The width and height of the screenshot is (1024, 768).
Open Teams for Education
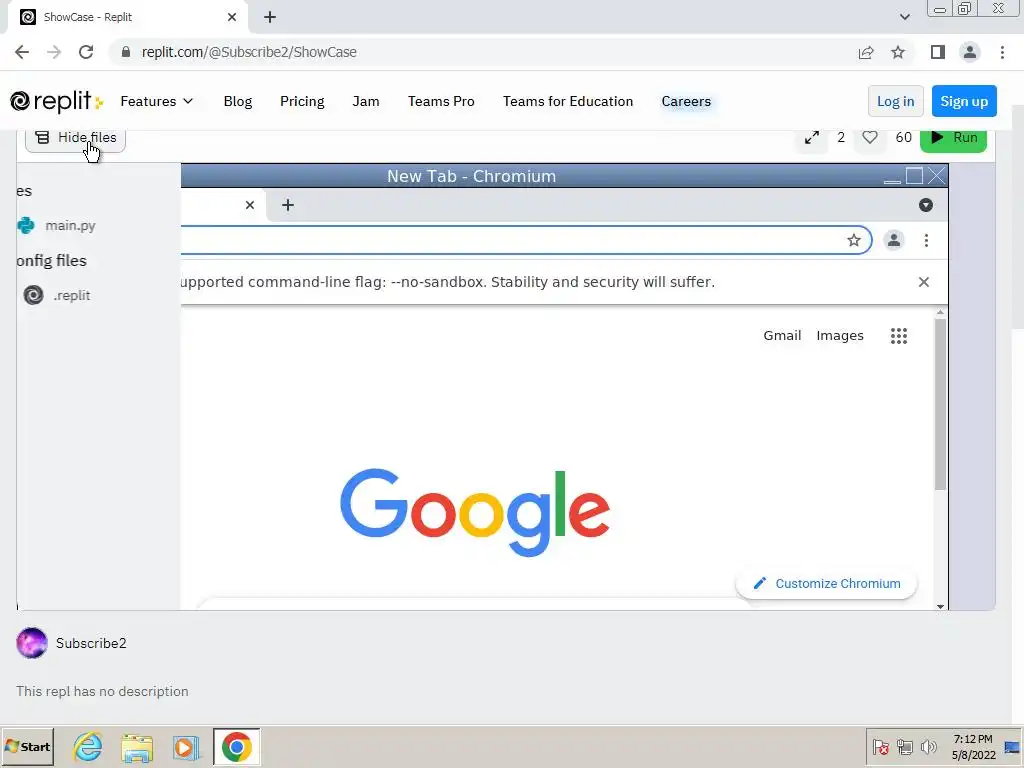pos(568,101)
